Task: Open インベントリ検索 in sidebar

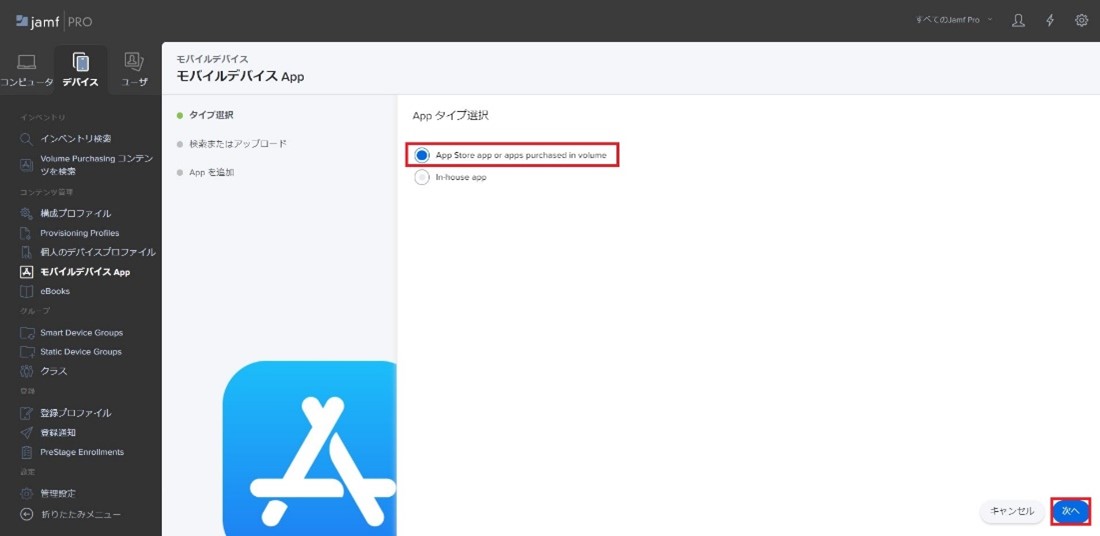Action: 76,139
